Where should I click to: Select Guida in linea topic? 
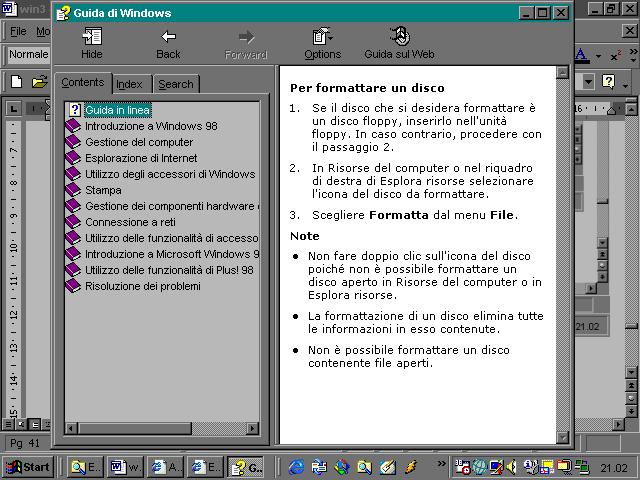pyautogui.click(x=118, y=110)
